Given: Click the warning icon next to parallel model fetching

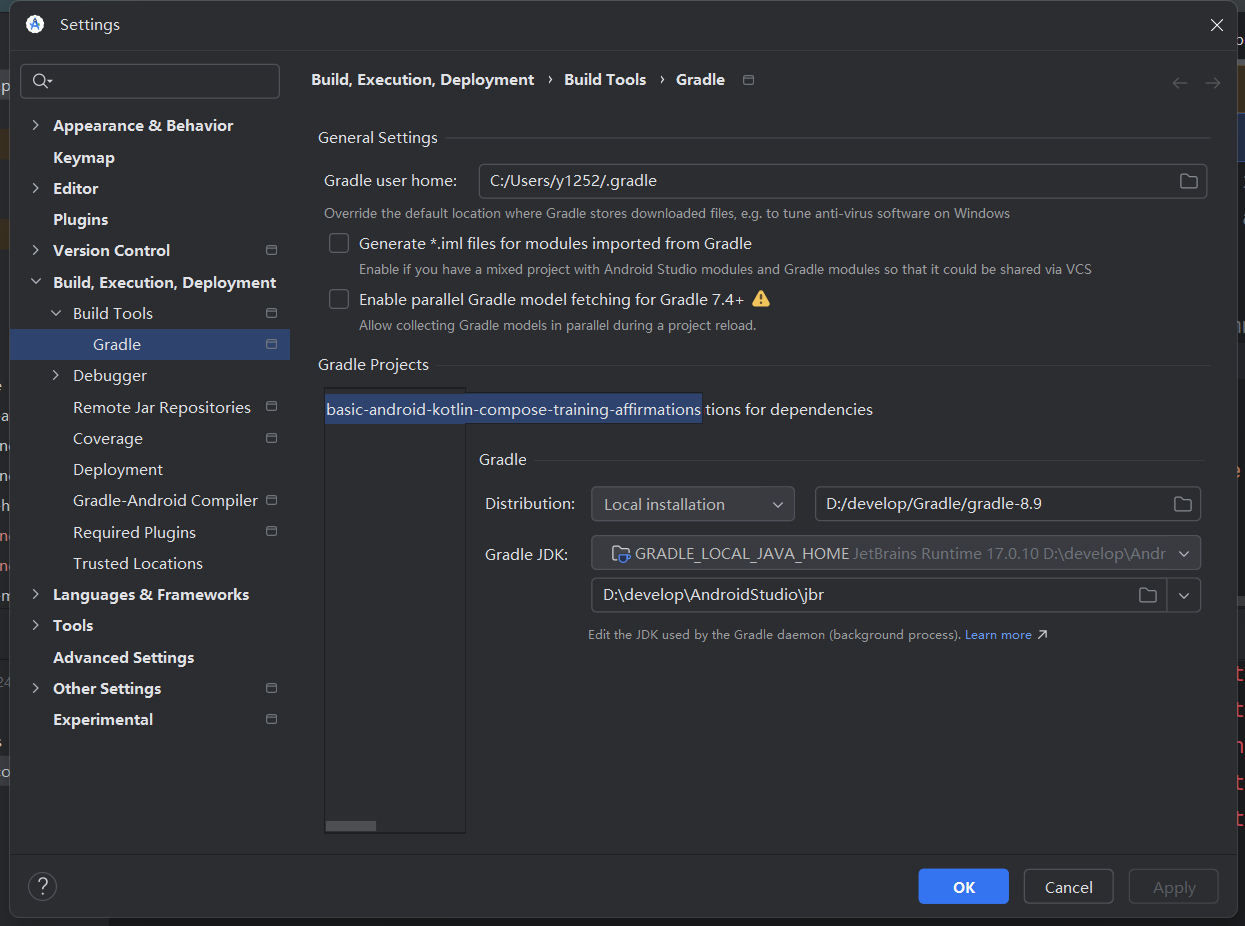Looking at the screenshot, I should click(761, 298).
